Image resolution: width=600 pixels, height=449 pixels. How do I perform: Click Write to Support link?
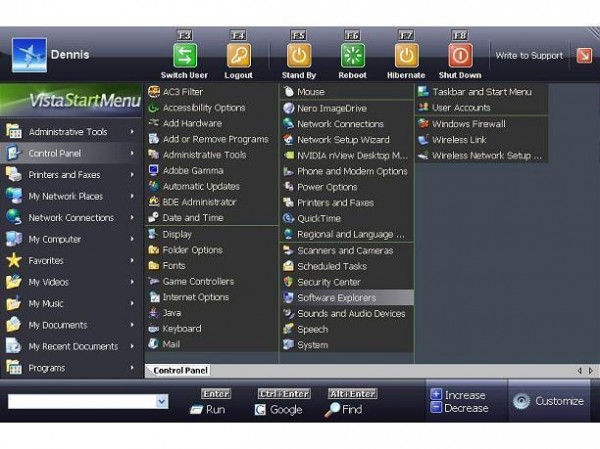click(x=529, y=56)
